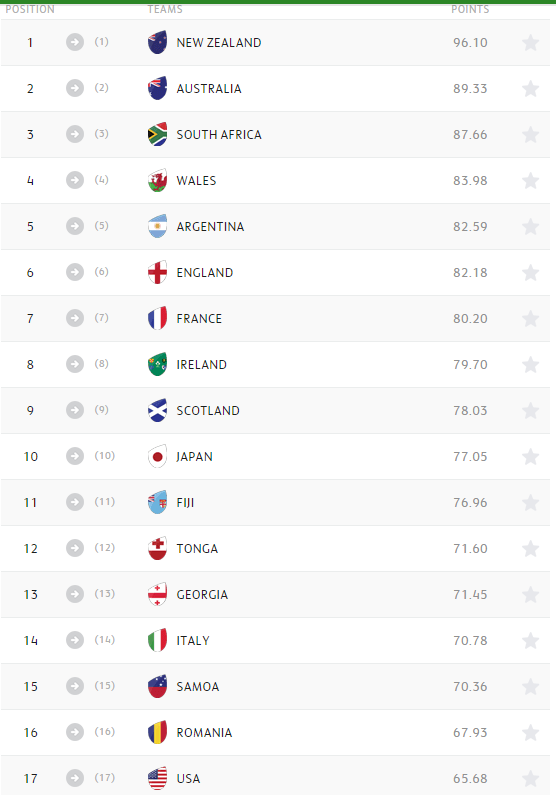Screen dimensions: 556x795
Task: Select the TEAMS column header
Action: coord(165,9)
